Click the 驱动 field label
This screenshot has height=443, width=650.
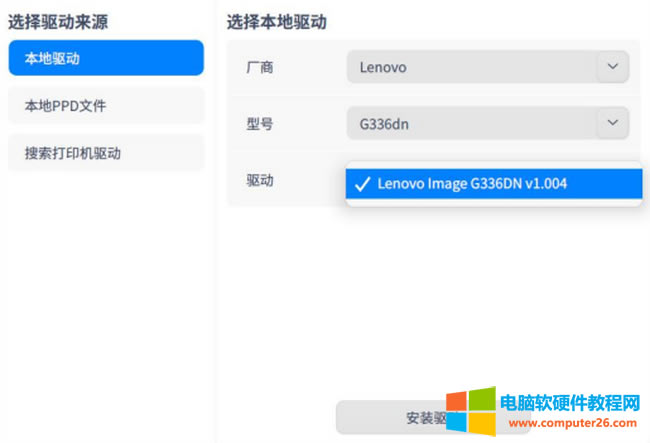259,180
